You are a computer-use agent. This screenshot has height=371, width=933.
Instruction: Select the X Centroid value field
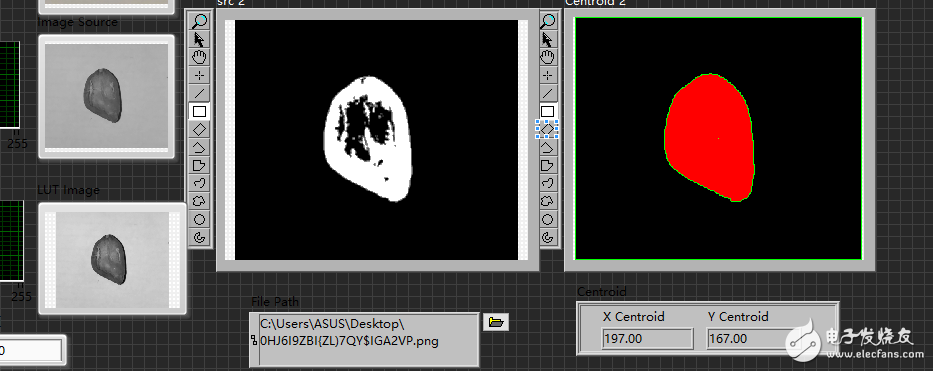tap(647, 339)
